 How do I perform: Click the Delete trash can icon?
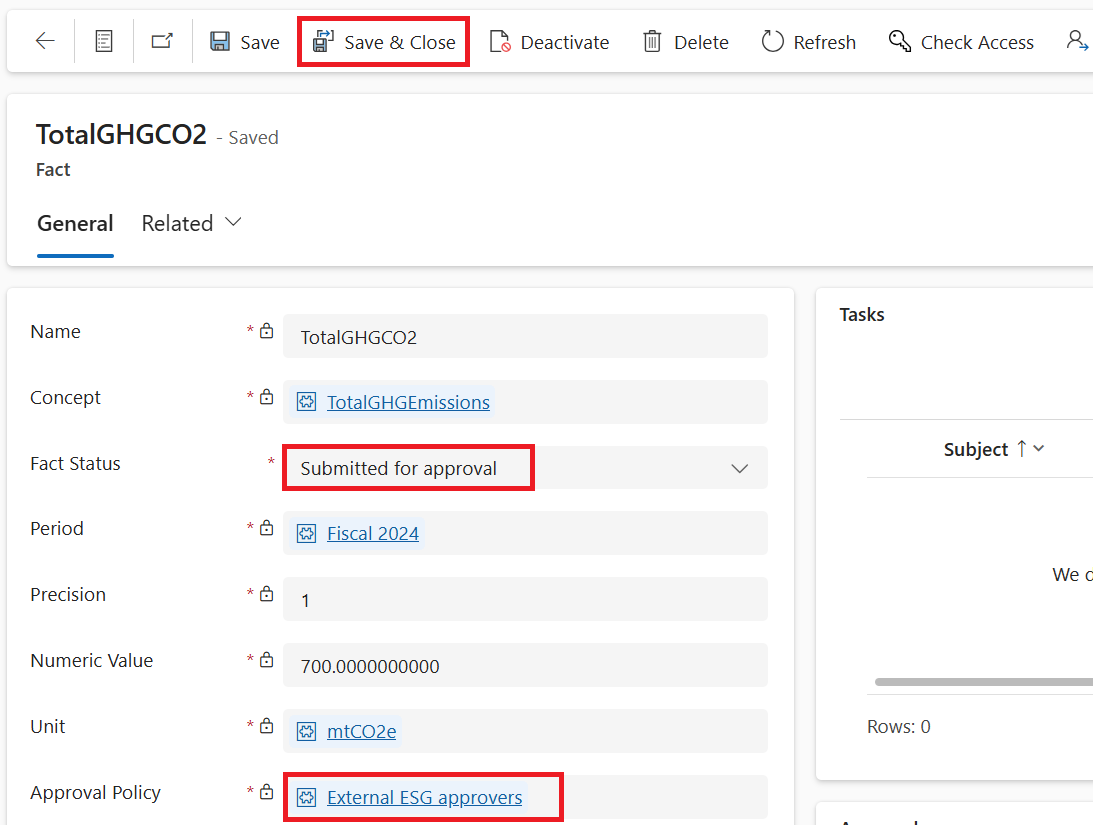(x=652, y=41)
